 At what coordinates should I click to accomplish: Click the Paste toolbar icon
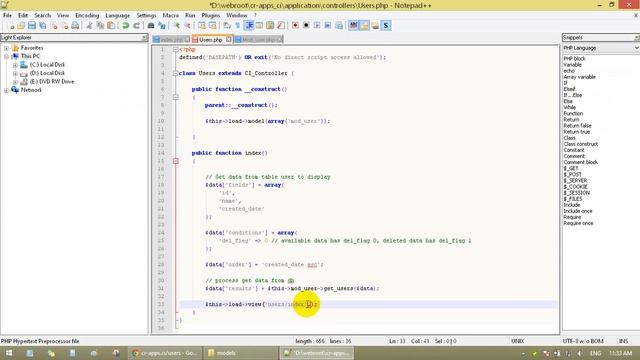point(111,26)
